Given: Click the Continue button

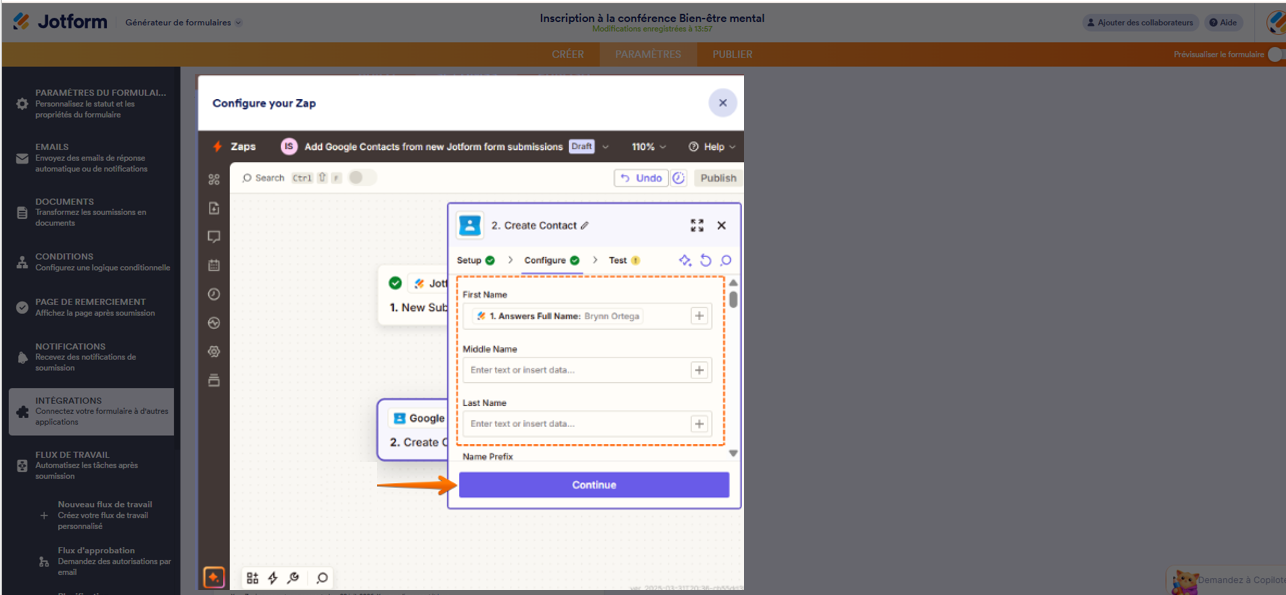Looking at the screenshot, I should pos(594,485).
